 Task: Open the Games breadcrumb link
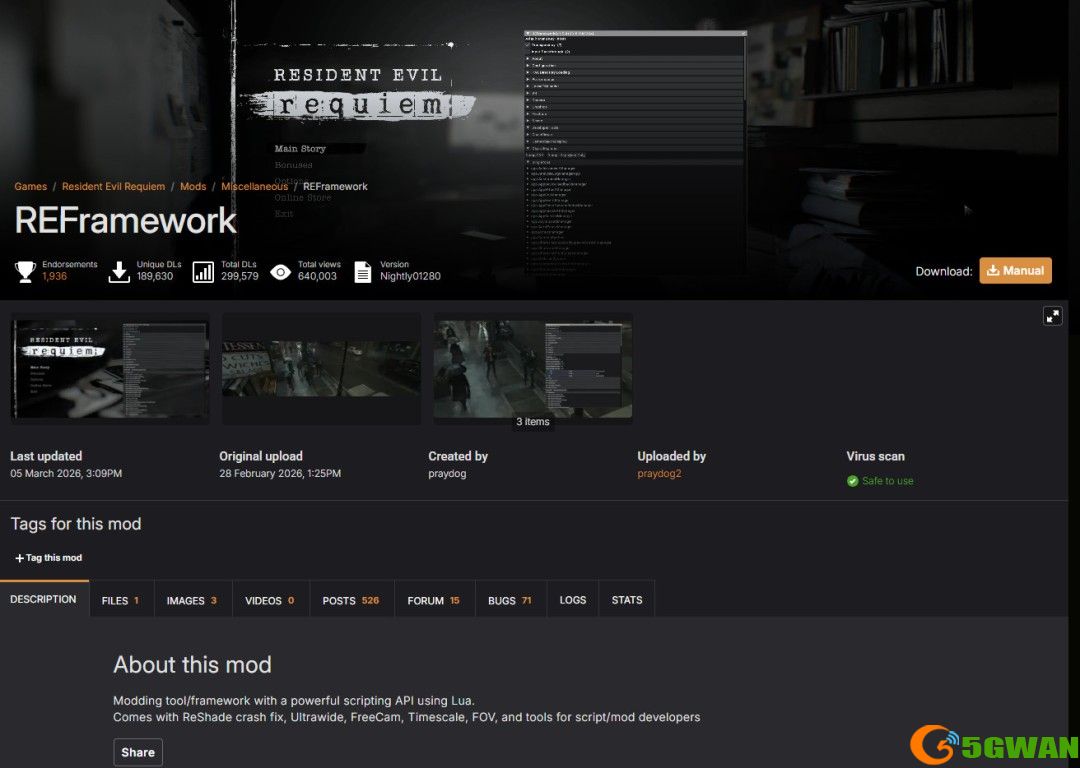30,187
